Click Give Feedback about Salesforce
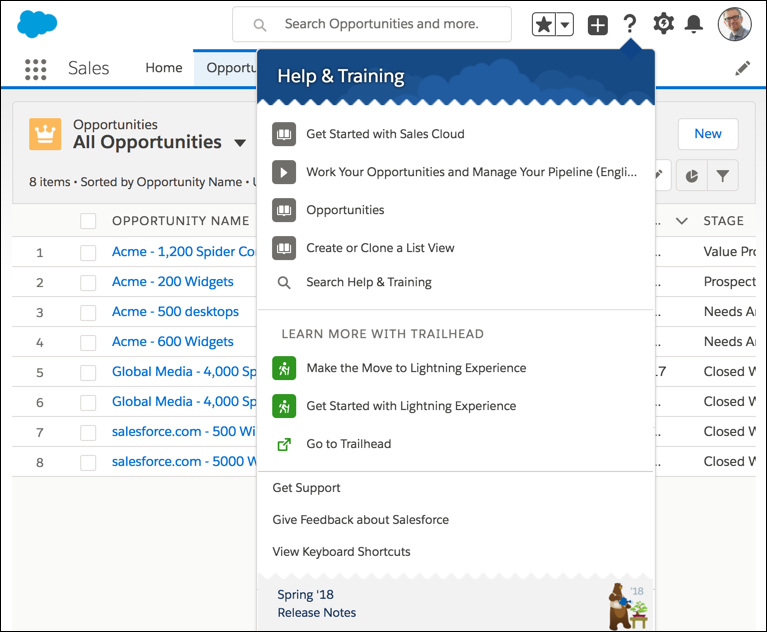 pos(361,519)
